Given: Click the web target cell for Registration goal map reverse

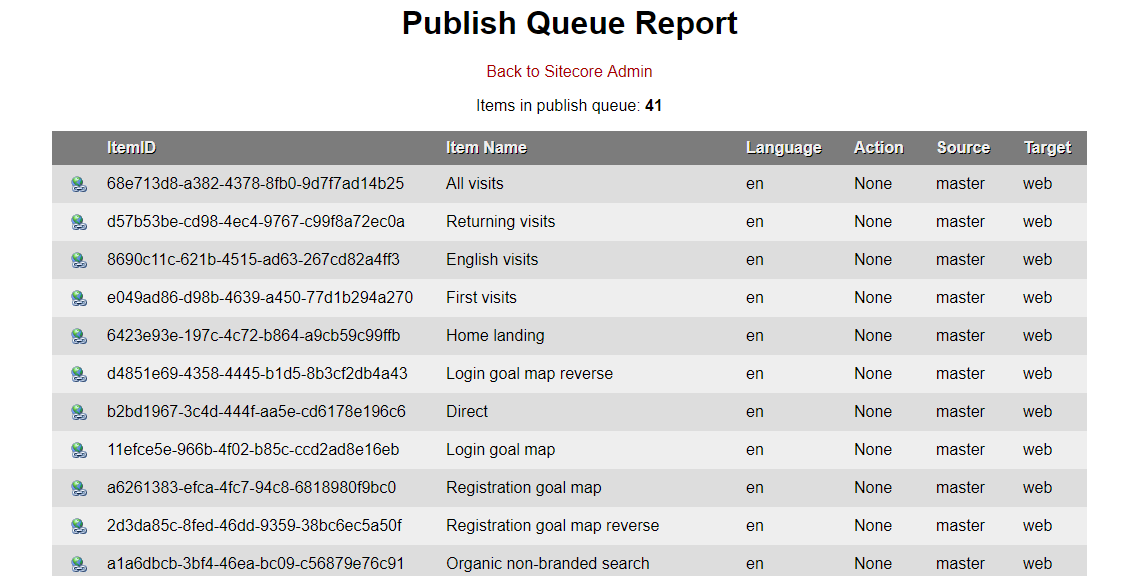Looking at the screenshot, I should coord(1038,526).
